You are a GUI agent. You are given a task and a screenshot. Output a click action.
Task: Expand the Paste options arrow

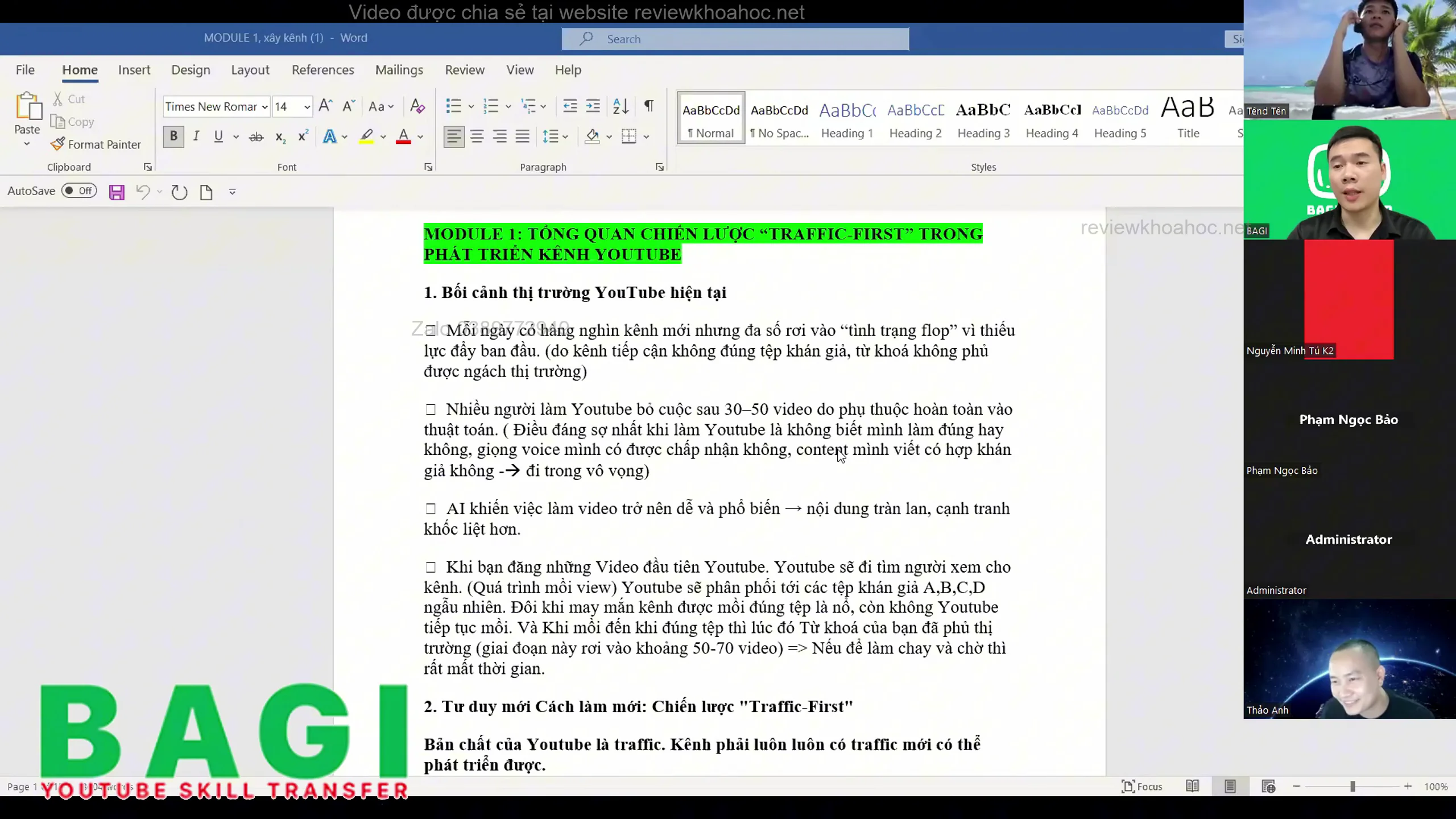27,144
